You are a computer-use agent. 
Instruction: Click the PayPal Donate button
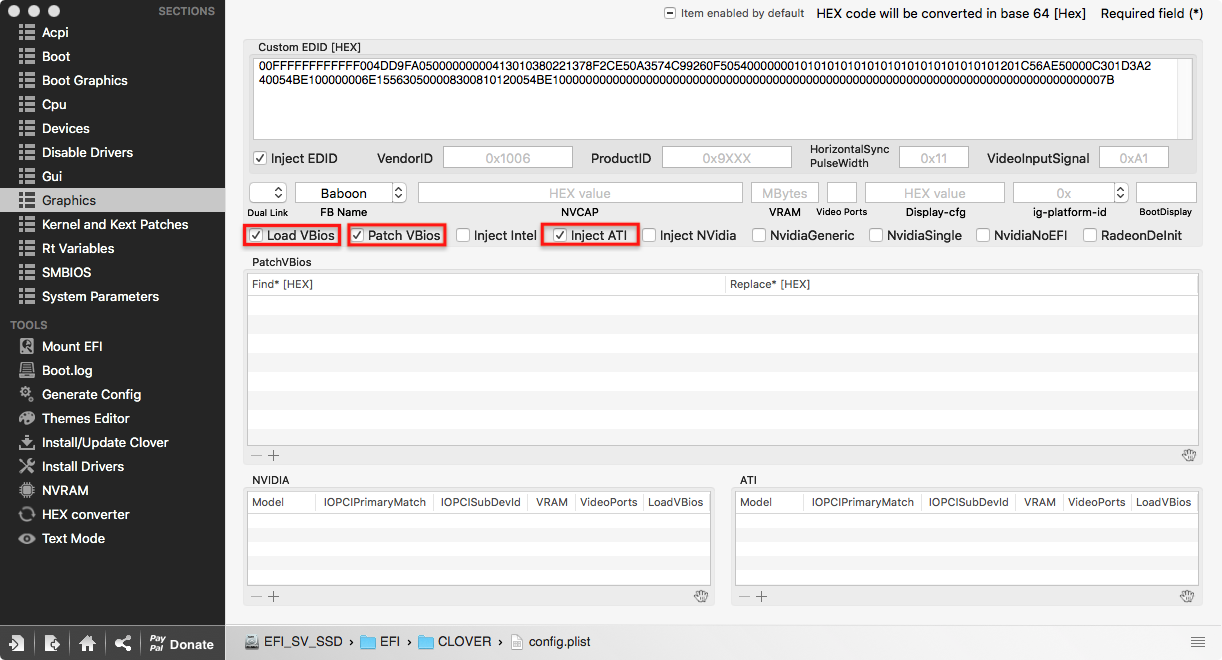coord(181,643)
